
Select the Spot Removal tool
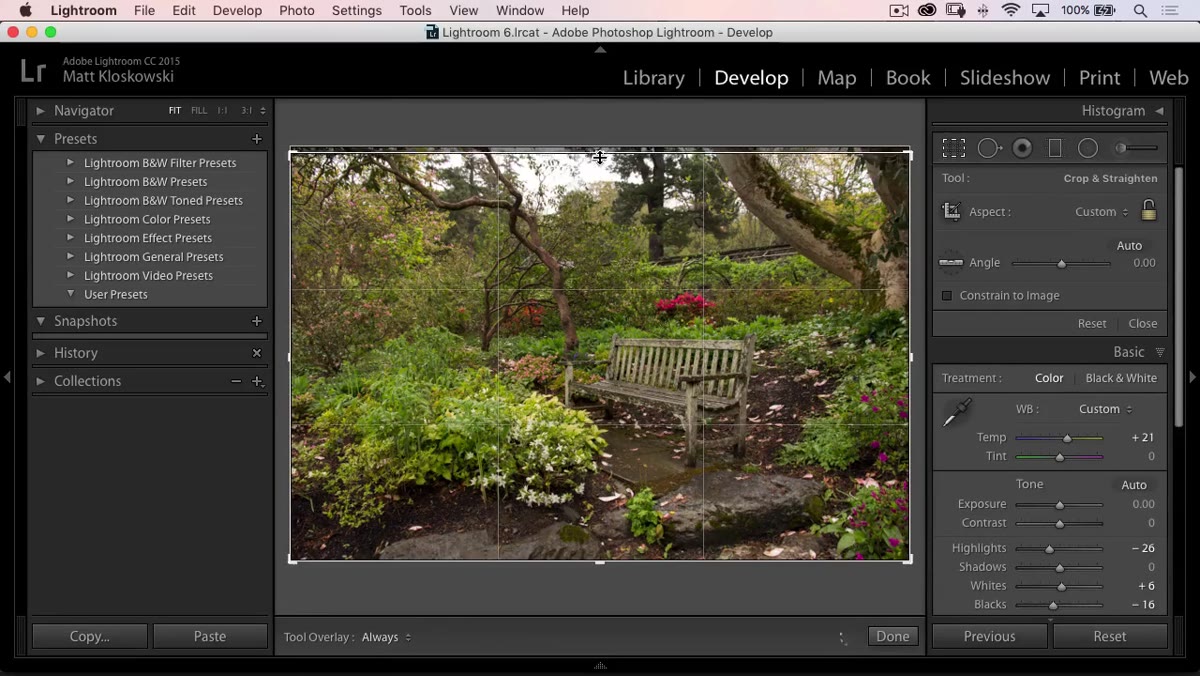989,148
